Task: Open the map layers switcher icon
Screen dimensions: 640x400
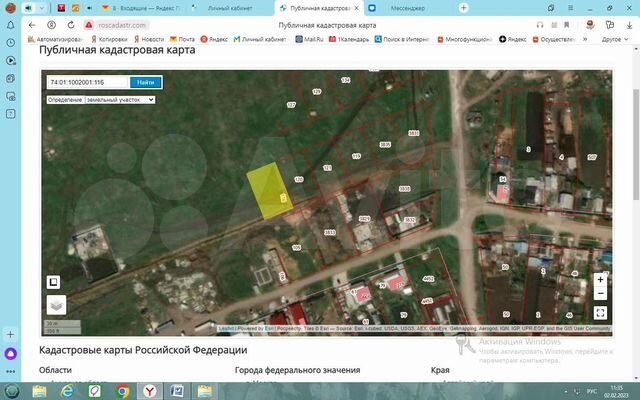Action: pos(57,306)
